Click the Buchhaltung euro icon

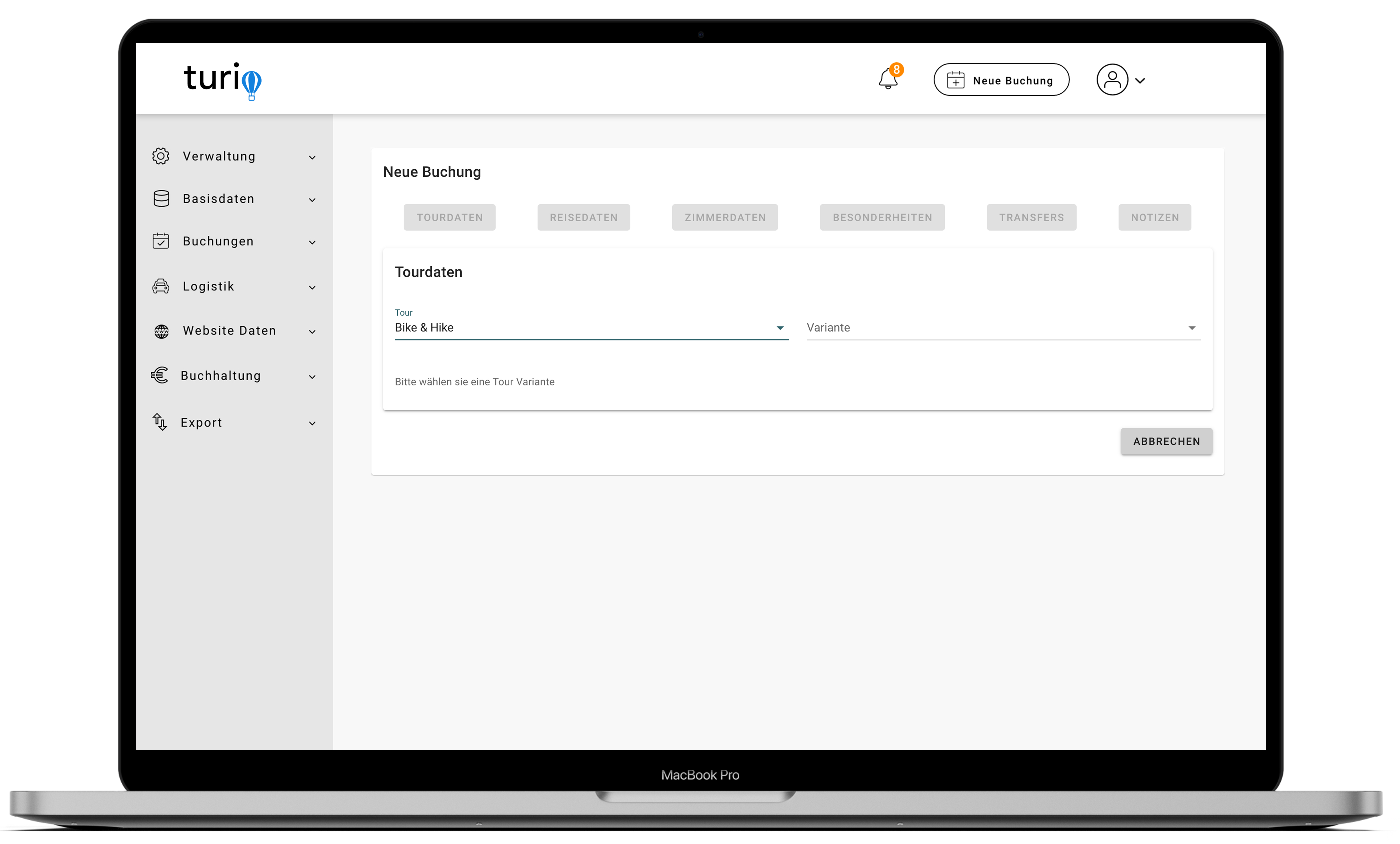tap(160, 375)
